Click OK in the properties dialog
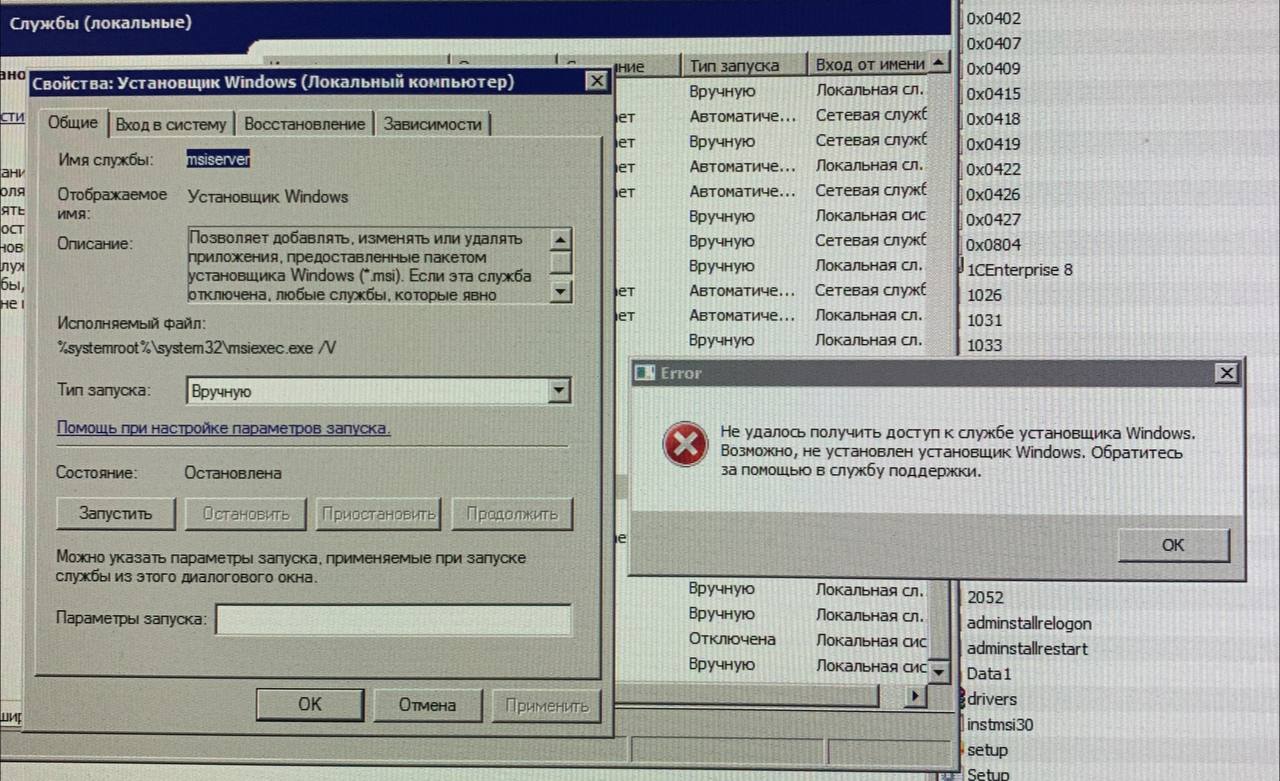 click(x=310, y=704)
